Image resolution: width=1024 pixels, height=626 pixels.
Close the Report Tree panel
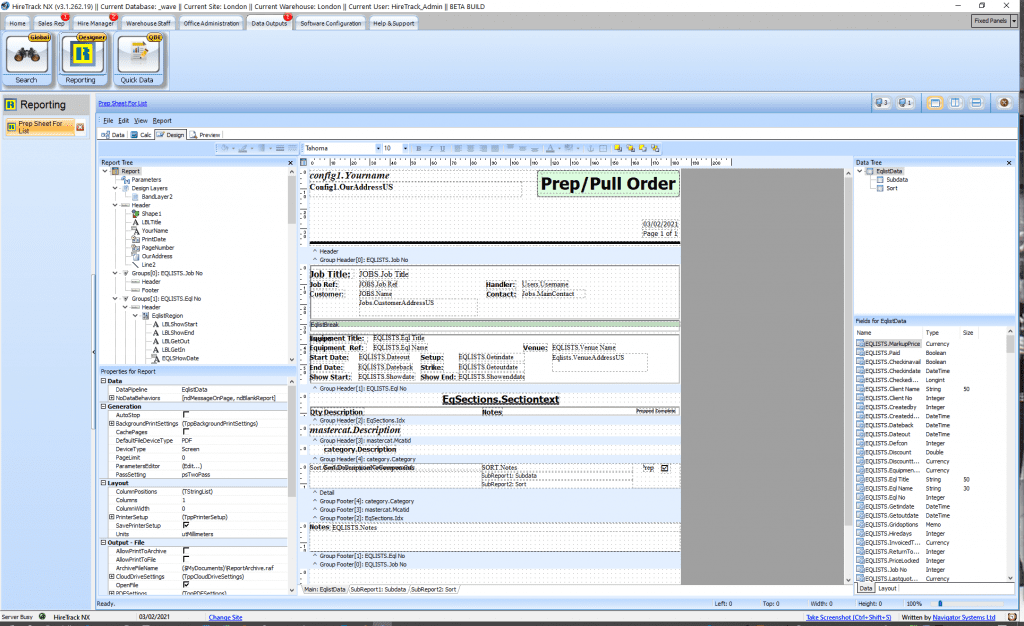pyautogui.click(x=291, y=163)
